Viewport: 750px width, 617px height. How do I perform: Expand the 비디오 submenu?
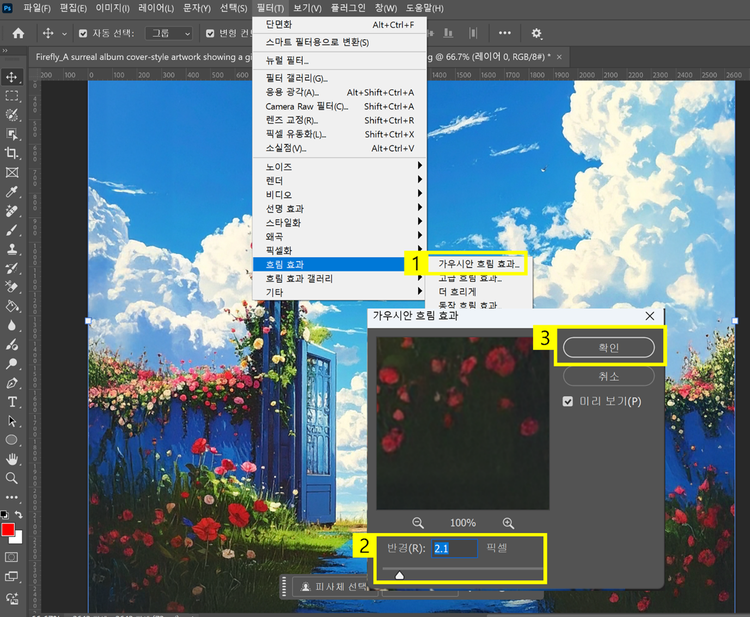(x=339, y=194)
